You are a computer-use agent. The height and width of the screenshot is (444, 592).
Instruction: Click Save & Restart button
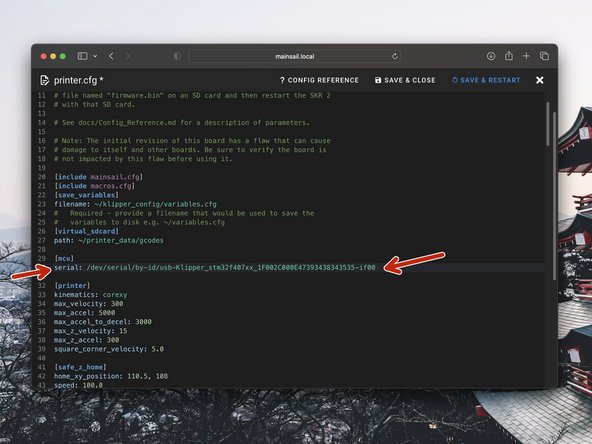click(x=486, y=80)
